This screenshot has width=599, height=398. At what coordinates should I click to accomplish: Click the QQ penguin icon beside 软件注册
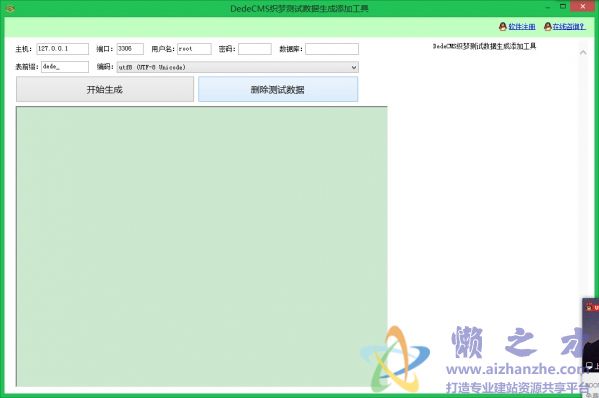click(x=503, y=26)
